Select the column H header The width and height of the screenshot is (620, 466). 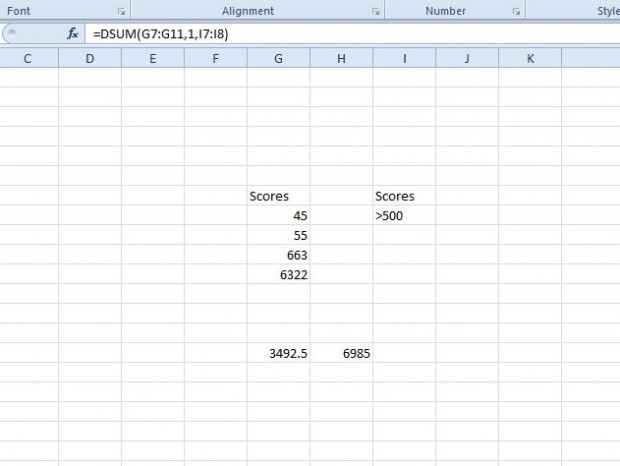point(341,59)
